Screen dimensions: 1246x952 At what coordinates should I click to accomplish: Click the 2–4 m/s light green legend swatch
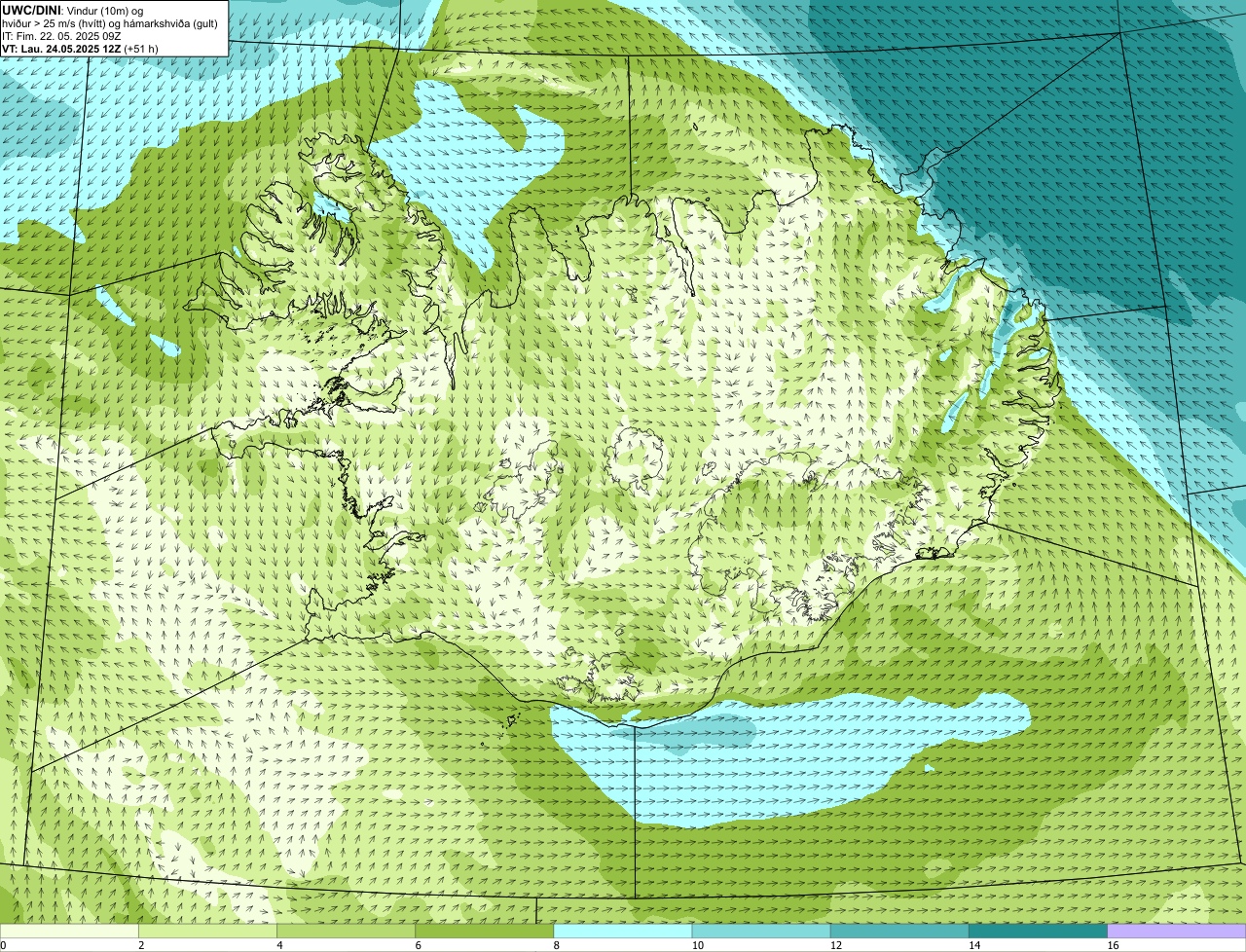pos(207,931)
